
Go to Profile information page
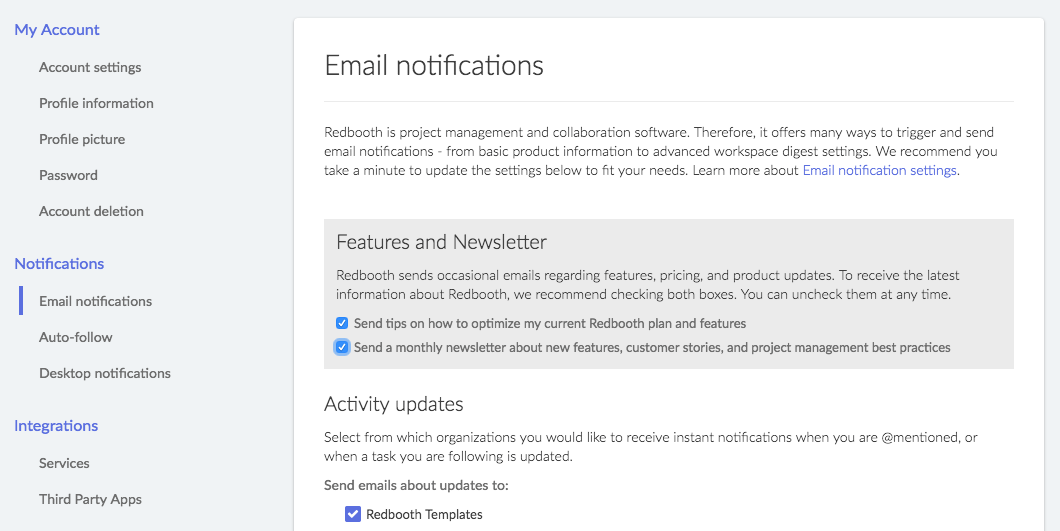pyautogui.click(x=96, y=103)
